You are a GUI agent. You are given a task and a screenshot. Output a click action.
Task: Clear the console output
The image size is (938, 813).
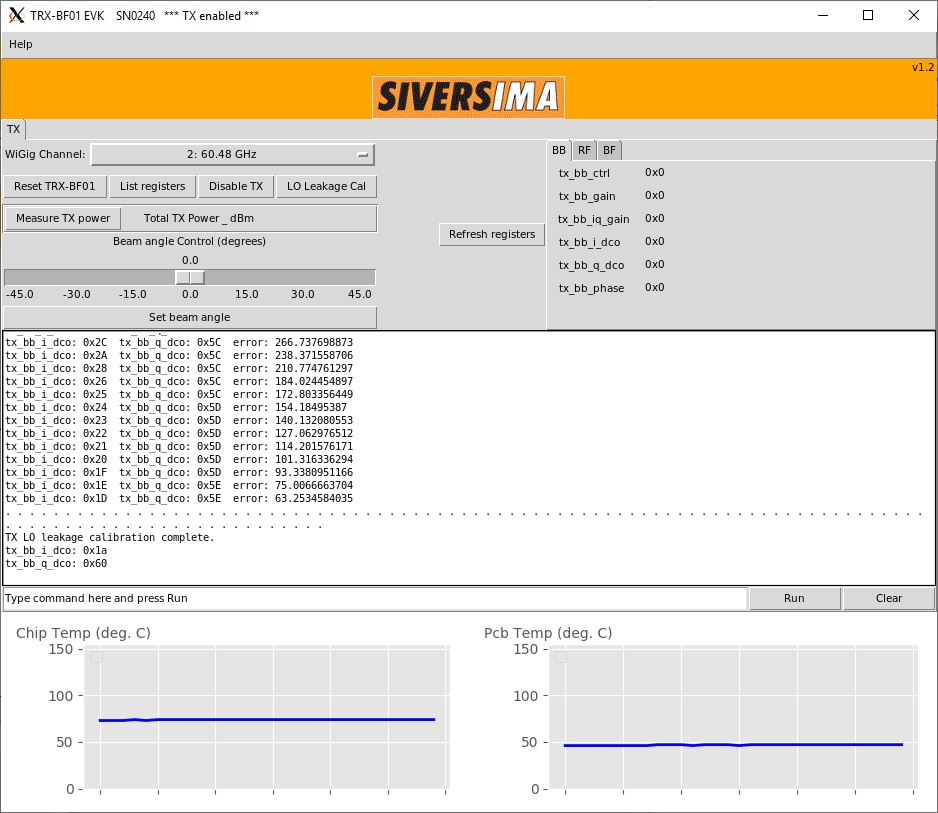coord(888,598)
